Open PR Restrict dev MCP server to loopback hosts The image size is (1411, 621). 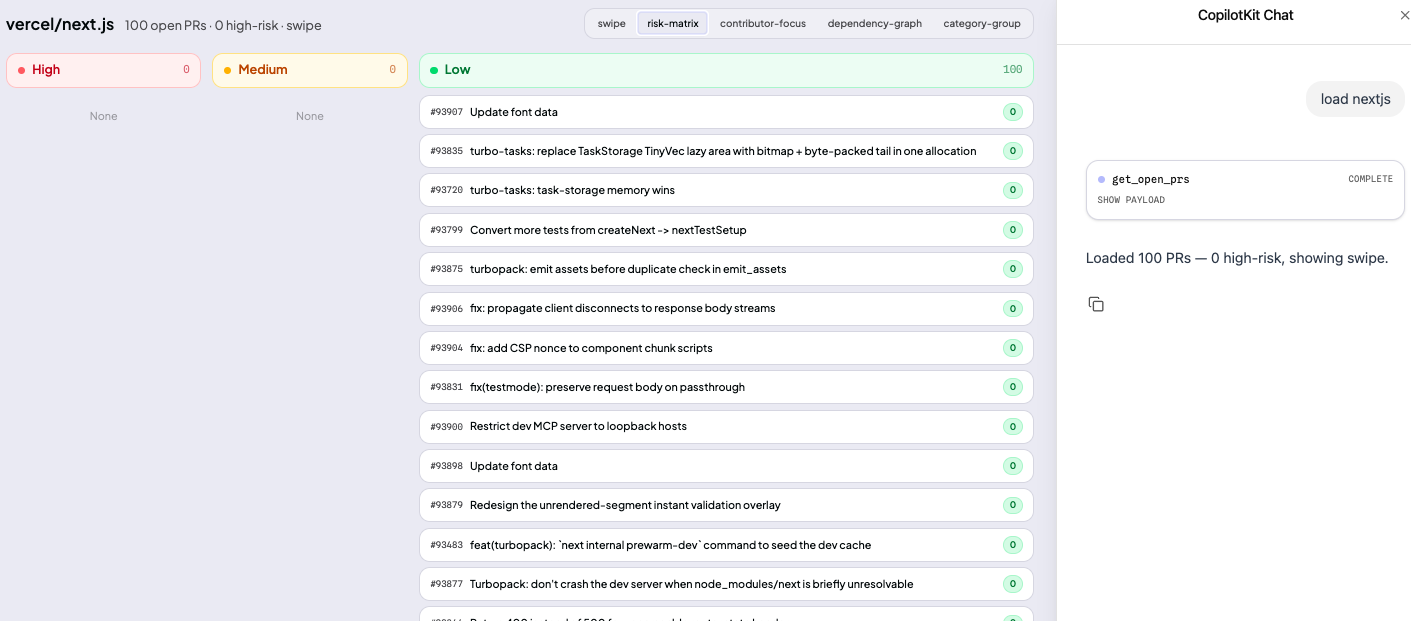click(x=726, y=426)
